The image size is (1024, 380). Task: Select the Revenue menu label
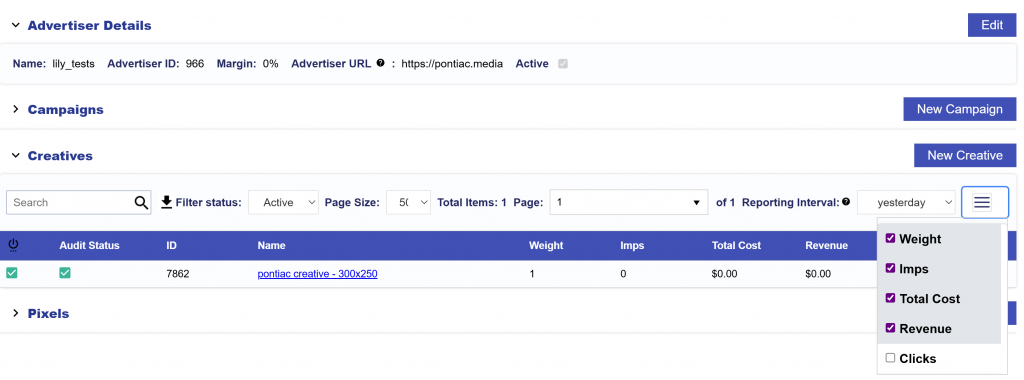[x=925, y=328]
